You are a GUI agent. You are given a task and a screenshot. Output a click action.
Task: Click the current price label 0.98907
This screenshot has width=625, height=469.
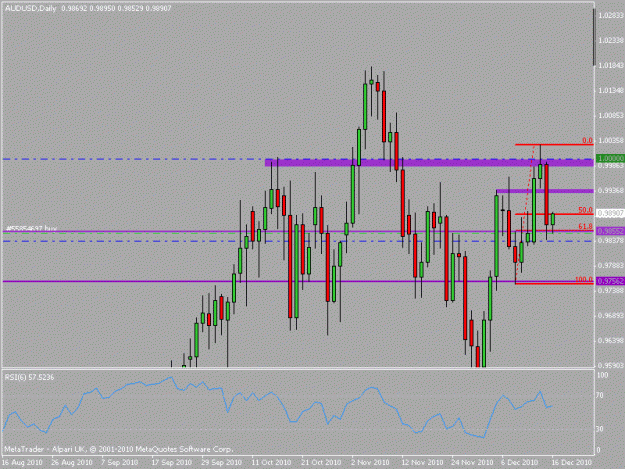click(x=609, y=214)
